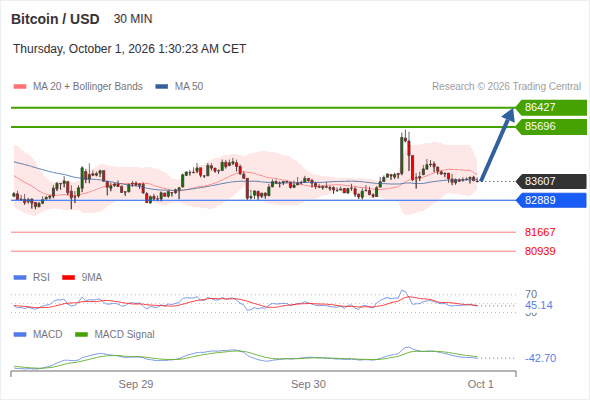Click the Research Trading Central copyright text
This screenshot has width=590, height=400.
506,87
